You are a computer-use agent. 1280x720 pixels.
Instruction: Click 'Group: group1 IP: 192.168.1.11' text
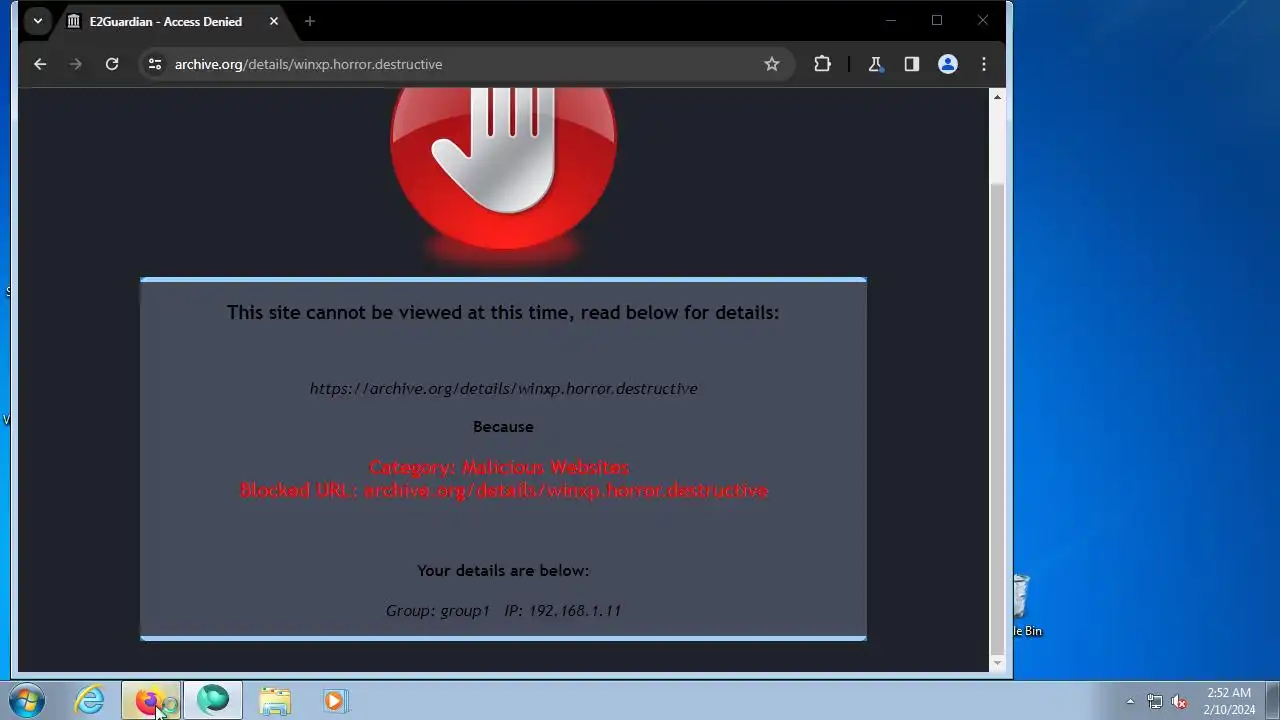pyautogui.click(x=503, y=610)
